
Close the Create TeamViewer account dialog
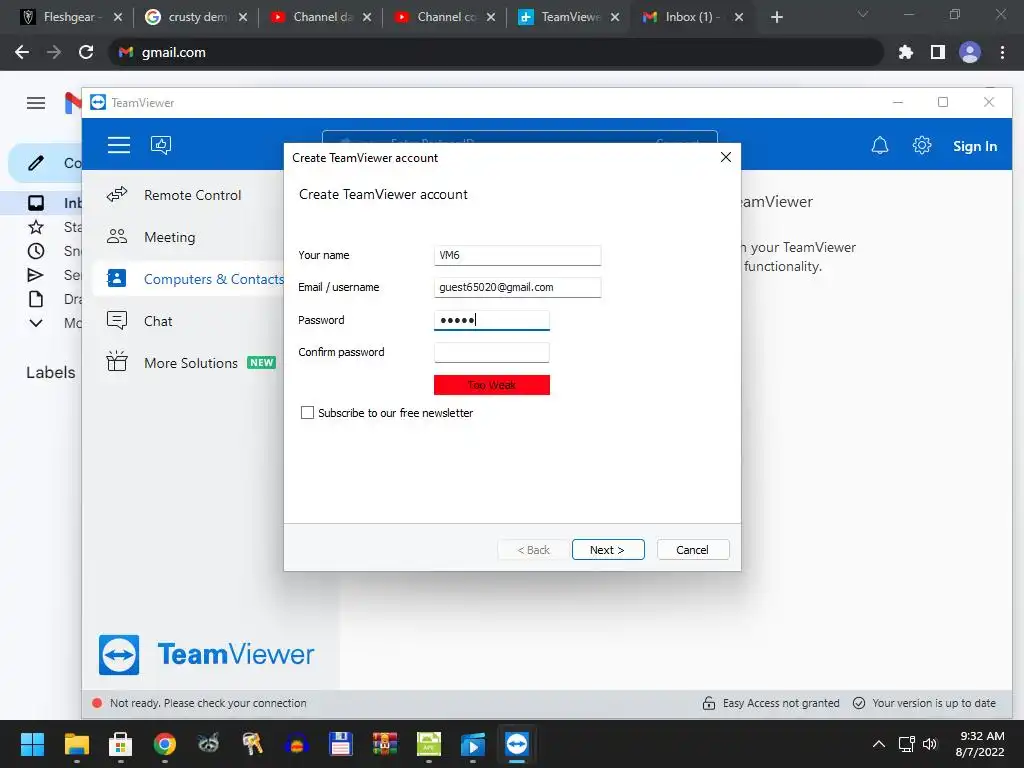pos(726,157)
